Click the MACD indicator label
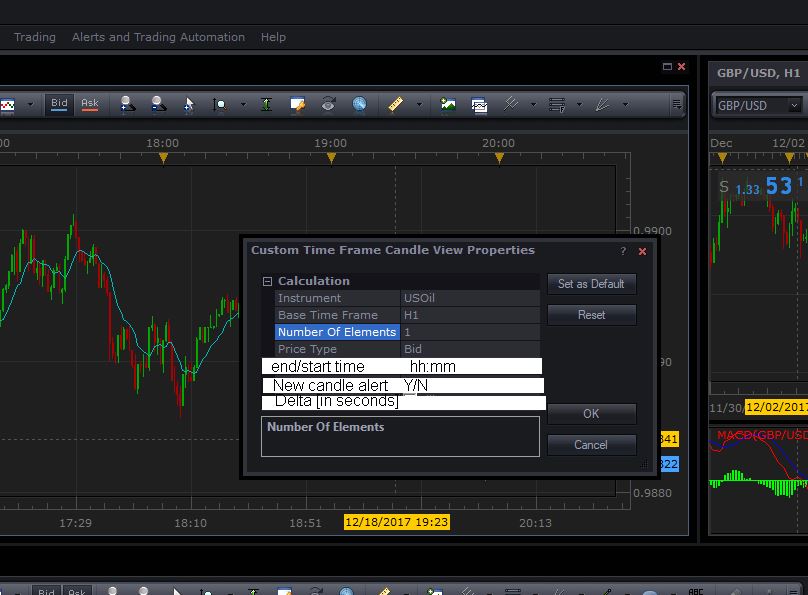This screenshot has height=595, width=808. pos(762,435)
